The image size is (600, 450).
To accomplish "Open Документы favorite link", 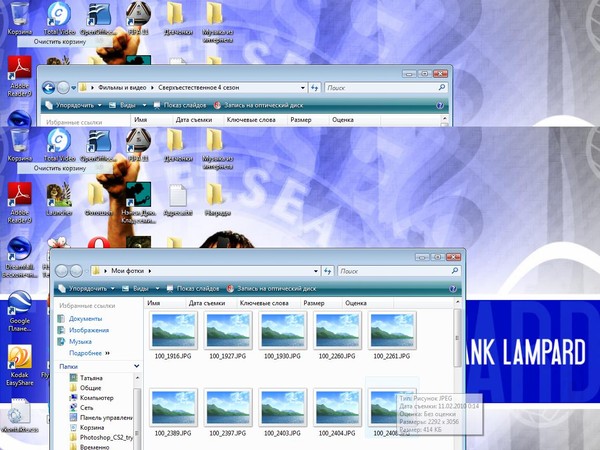I will pyautogui.click(x=85, y=319).
